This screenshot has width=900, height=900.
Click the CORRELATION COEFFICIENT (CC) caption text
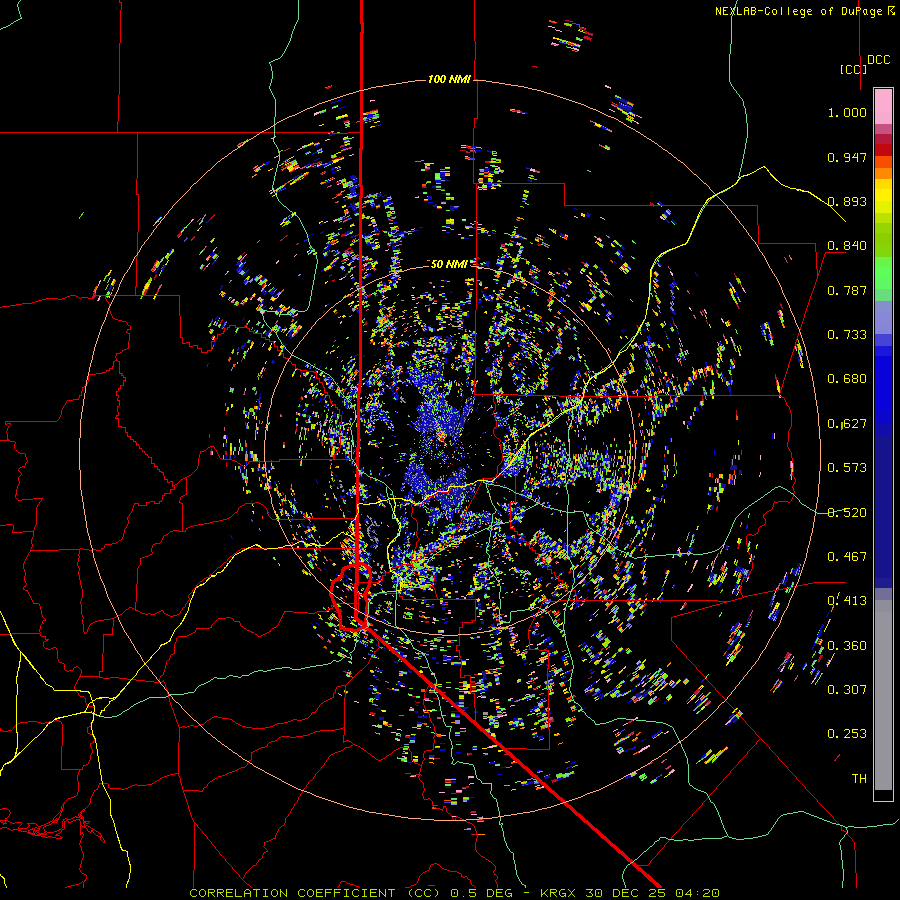[315, 893]
